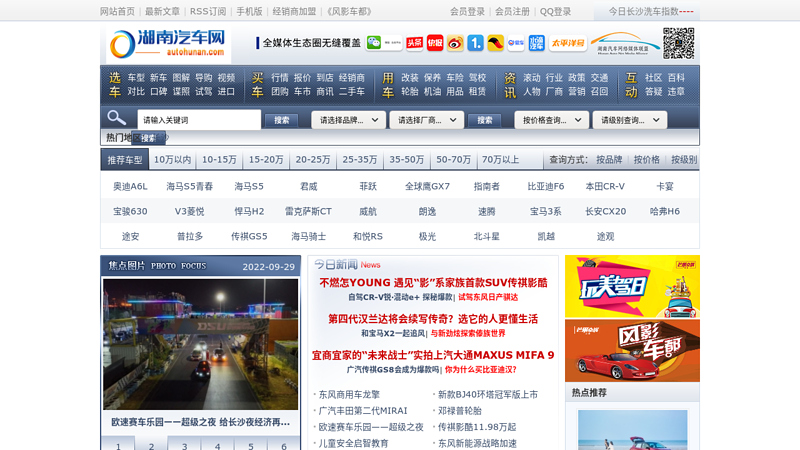Image resolution: width=800 pixels, height=450 pixels.
Task: Click the WeChat icon in the media row
Action: click(x=374, y=43)
